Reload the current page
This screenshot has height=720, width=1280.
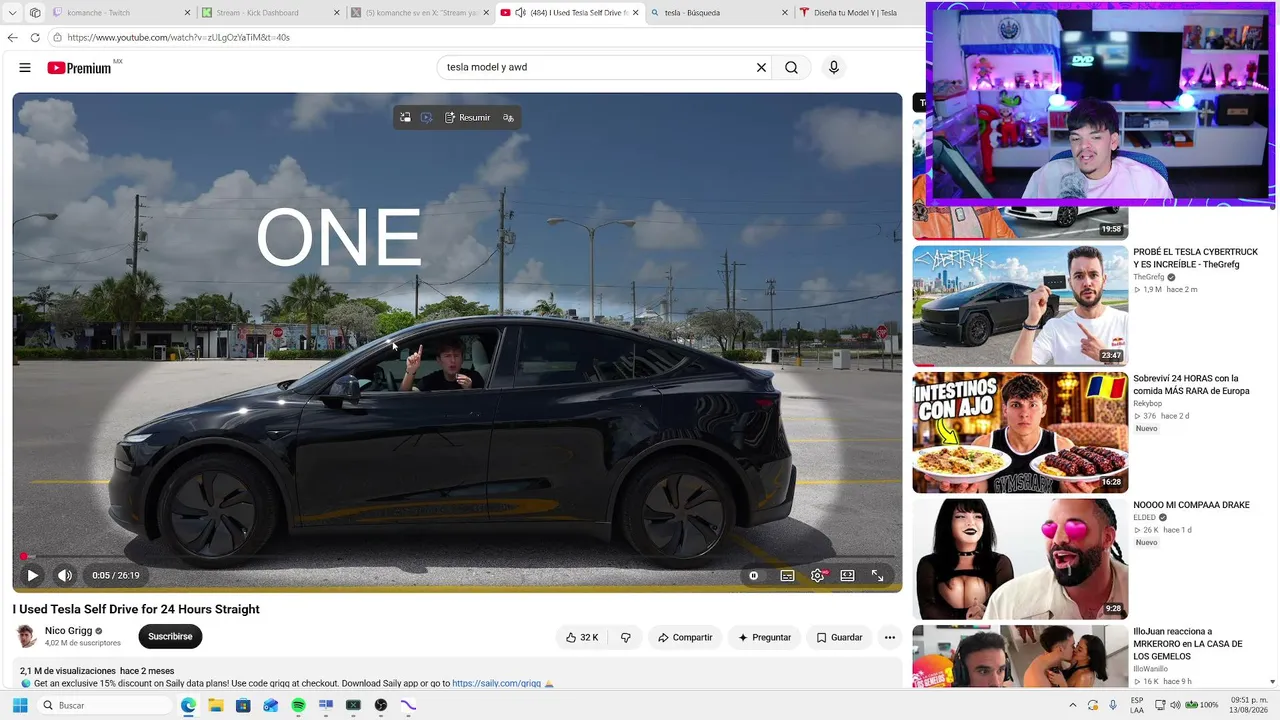(x=35, y=38)
